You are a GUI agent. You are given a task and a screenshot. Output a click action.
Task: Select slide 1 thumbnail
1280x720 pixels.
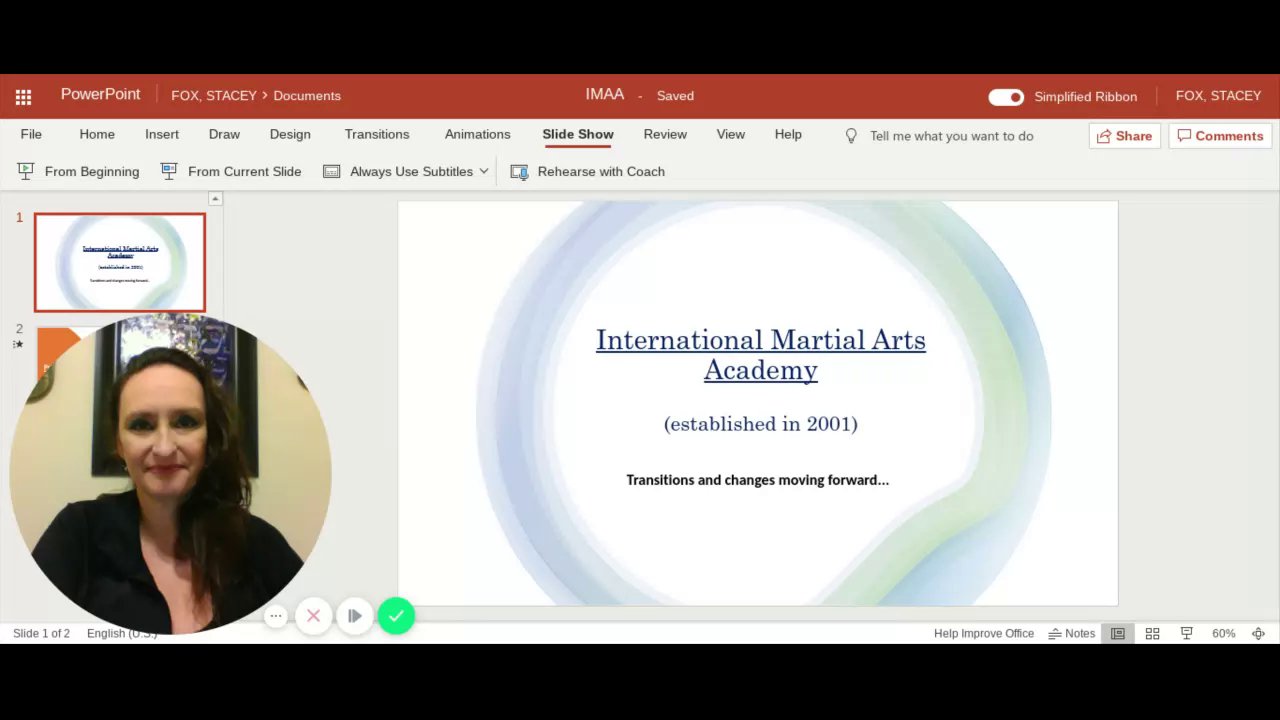coord(120,262)
